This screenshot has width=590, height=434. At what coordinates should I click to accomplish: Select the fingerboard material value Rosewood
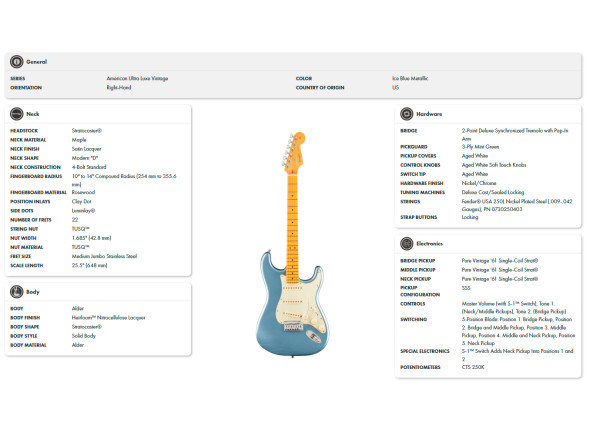tap(83, 192)
